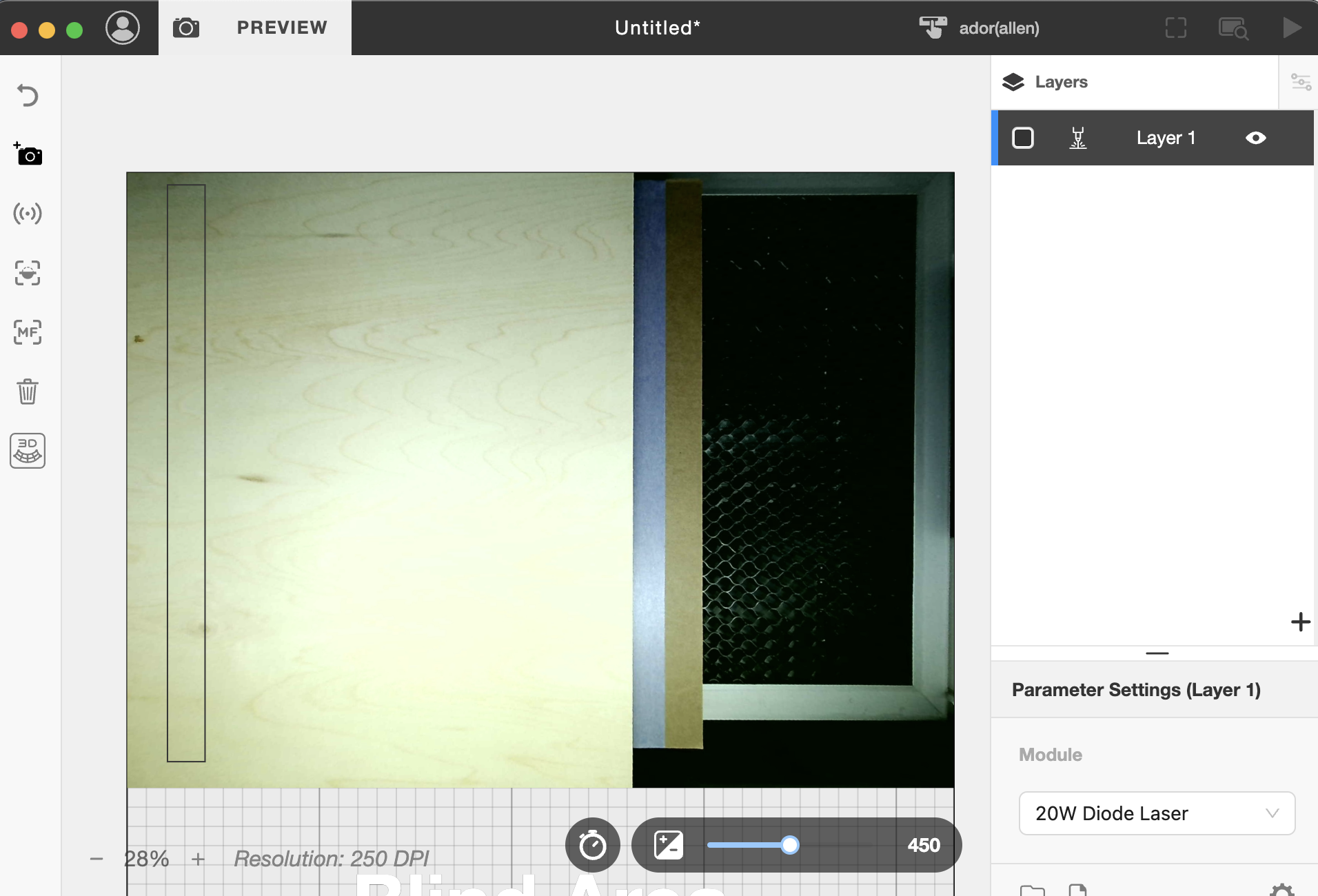Image resolution: width=1318 pixels, height=896 pixels.
Task: Start the job with the play button
Action: click(x=1291, y=28)
